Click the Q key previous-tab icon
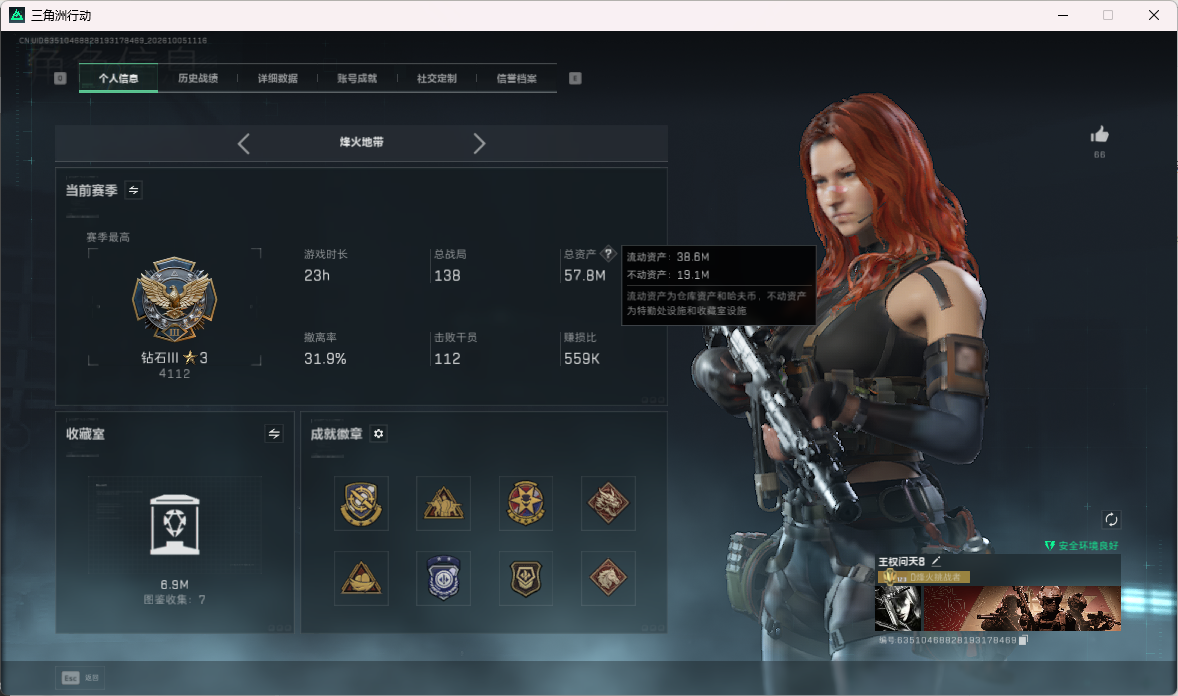Screen dimensions: 1178x696 [60, 78]
